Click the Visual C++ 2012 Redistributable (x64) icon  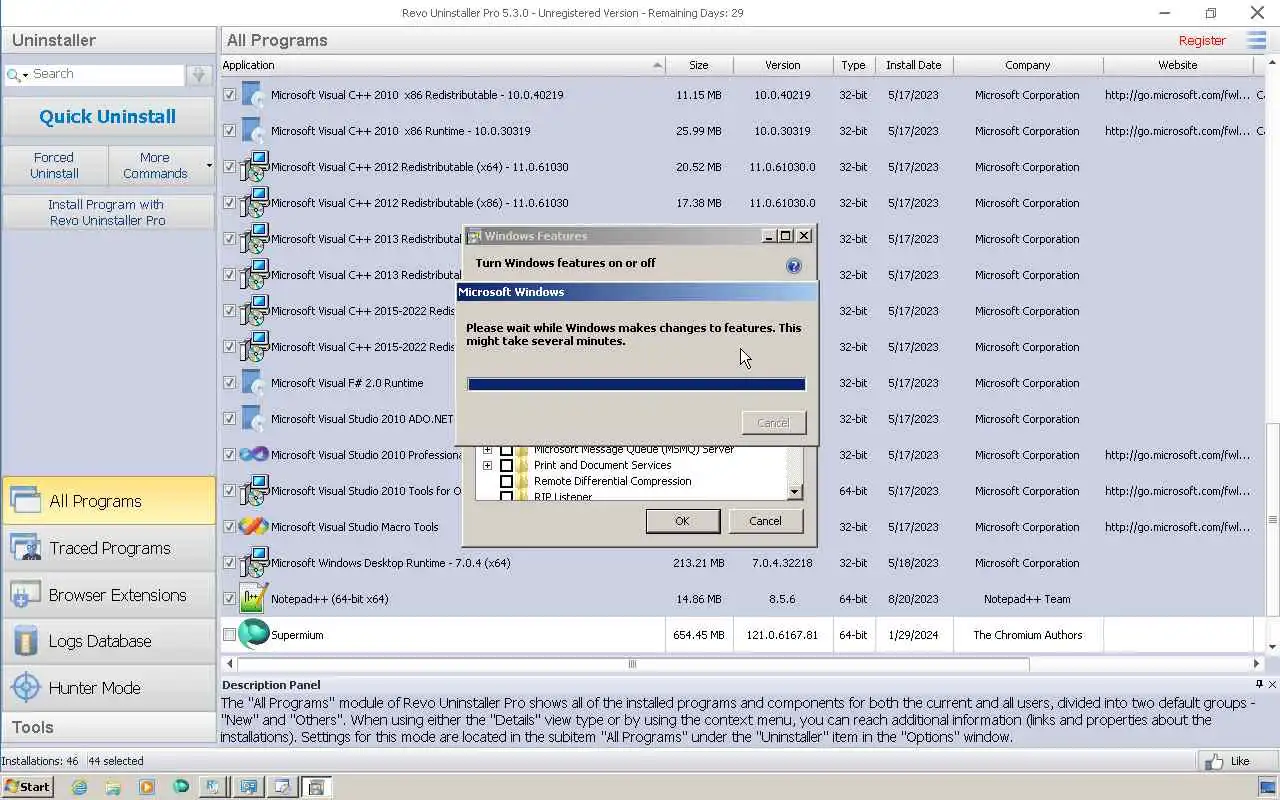[254, 167]
